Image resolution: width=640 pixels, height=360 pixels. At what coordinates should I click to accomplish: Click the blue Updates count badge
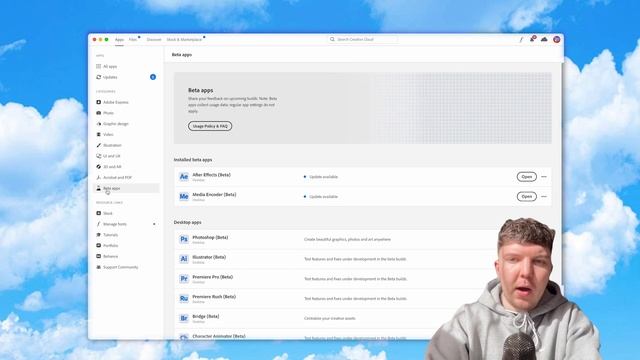153,77
